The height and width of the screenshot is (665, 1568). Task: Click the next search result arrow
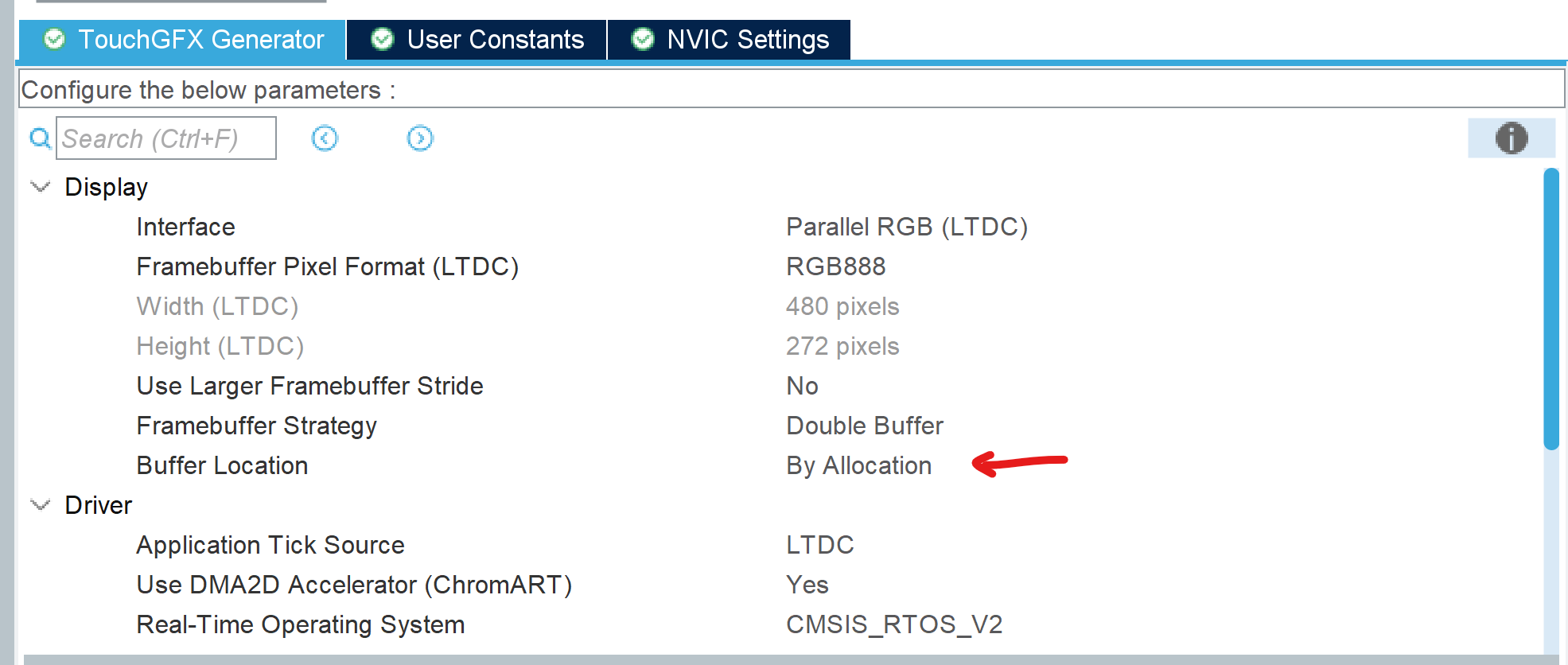point(420,138)
